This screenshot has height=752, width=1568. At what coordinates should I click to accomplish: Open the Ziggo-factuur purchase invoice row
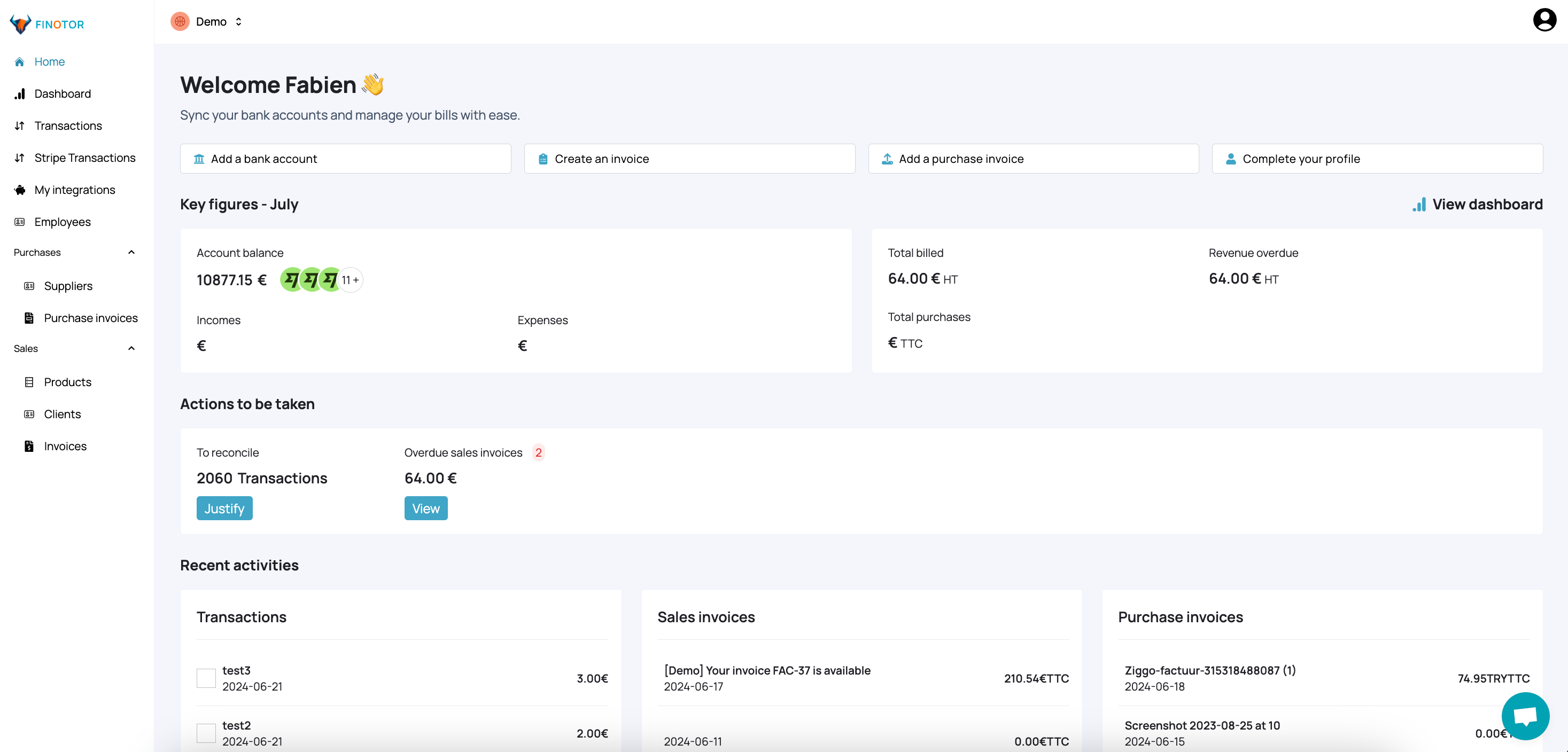(1324, 678)
